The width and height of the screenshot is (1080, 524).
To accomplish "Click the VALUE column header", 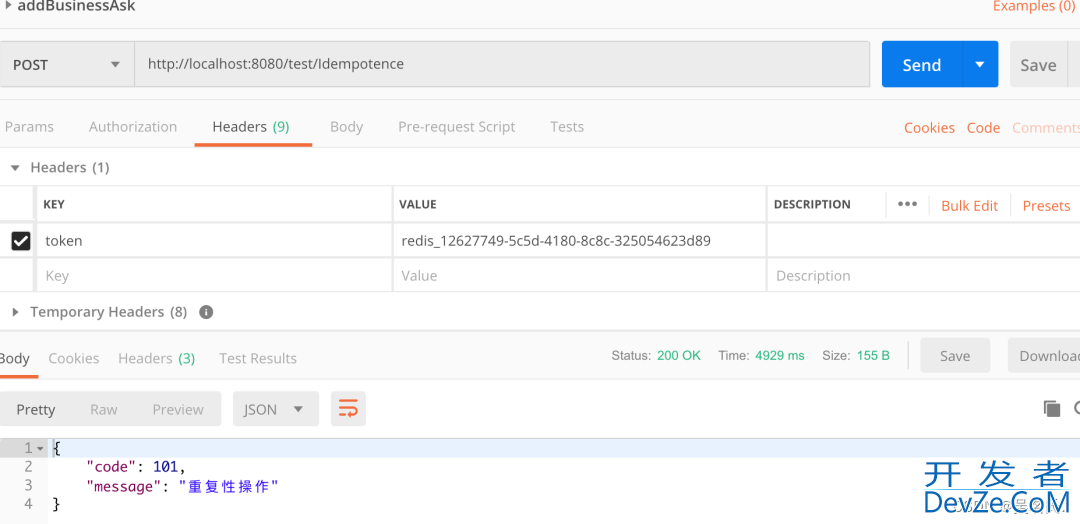I will (x=419, y=205).
